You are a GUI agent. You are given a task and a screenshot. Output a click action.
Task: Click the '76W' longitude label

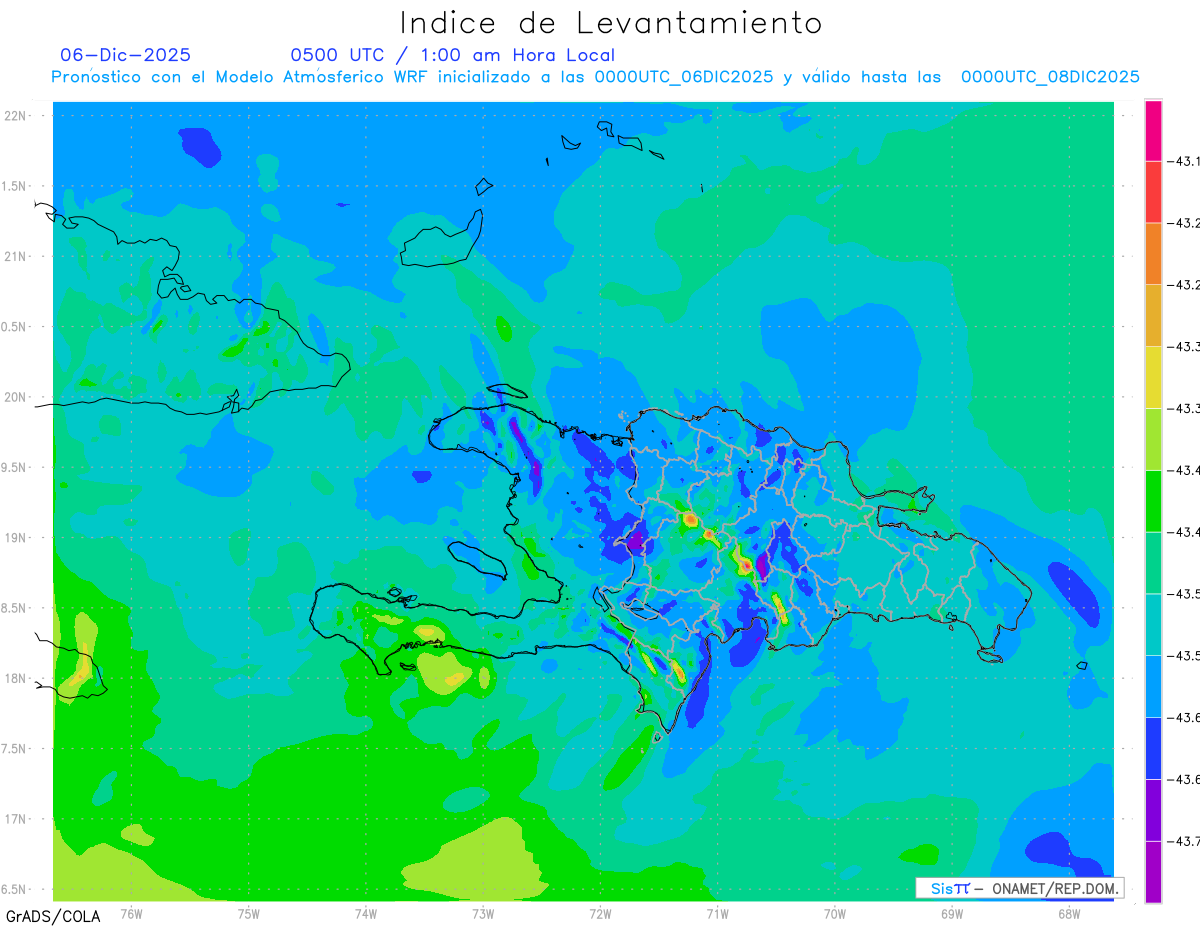pyautogui.click(x=131, y=913)
